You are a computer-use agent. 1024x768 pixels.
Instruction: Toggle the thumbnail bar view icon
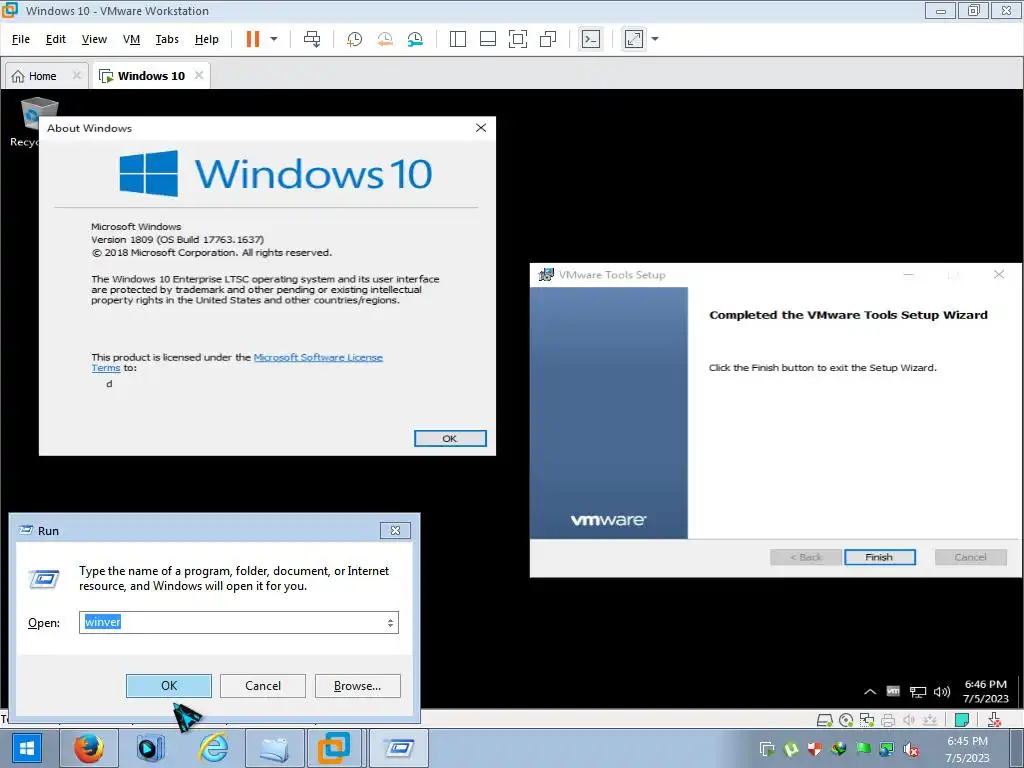coord(488,39)
